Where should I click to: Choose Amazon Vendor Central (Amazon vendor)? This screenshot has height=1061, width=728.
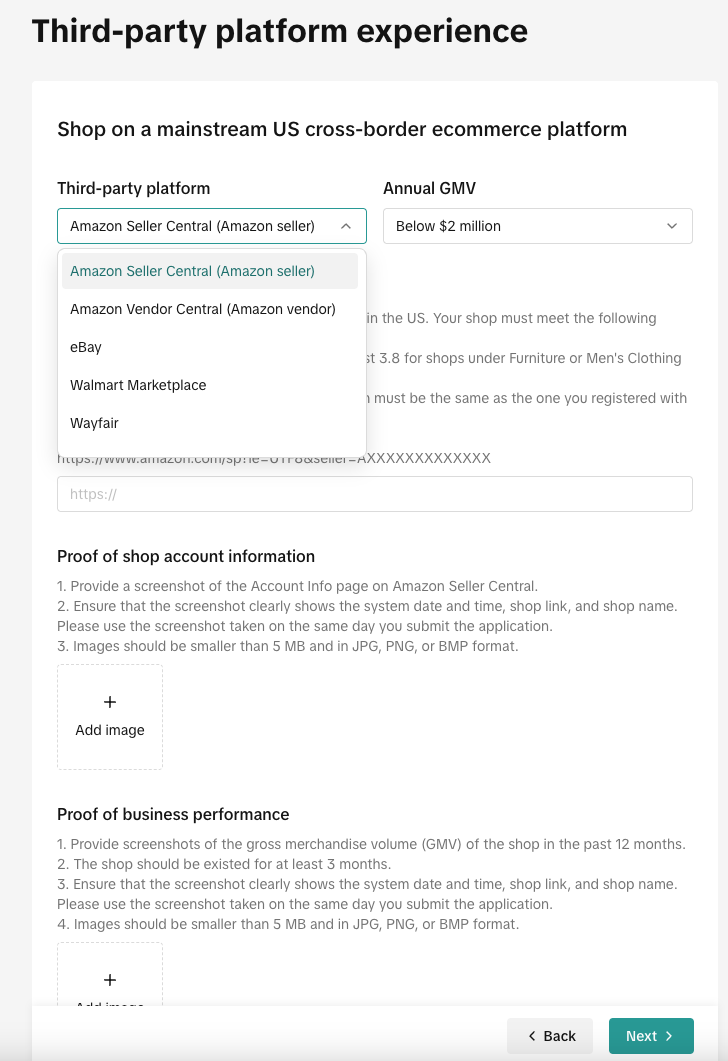(x=202, y=309)
